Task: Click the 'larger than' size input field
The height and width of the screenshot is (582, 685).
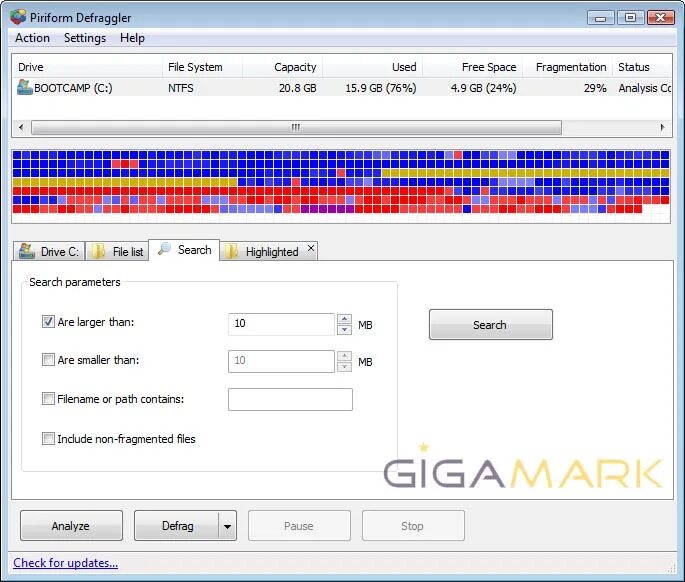Action: (x=281, y=324)
